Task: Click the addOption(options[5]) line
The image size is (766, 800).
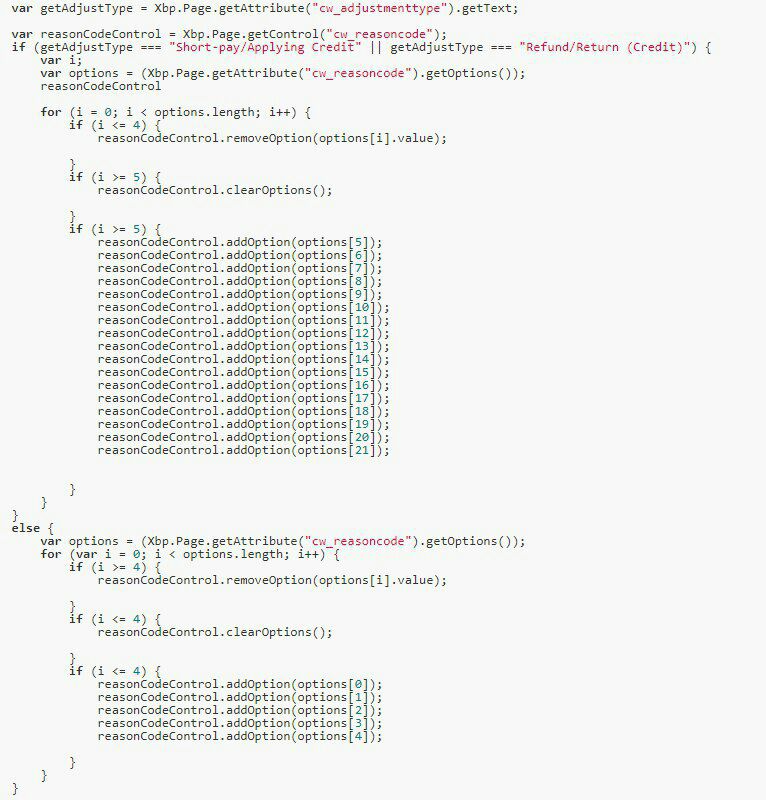Action: [x=240, y=242]
